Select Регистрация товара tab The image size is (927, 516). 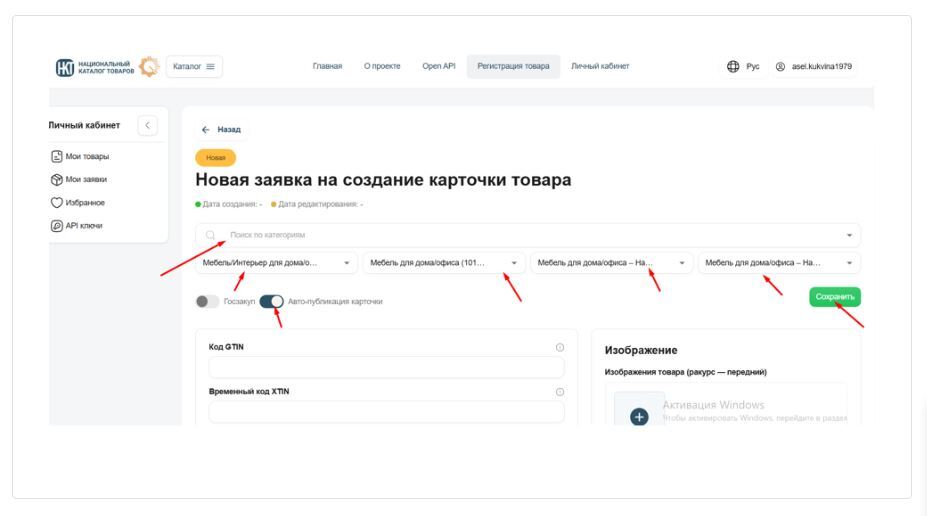[x=513, y=66]
